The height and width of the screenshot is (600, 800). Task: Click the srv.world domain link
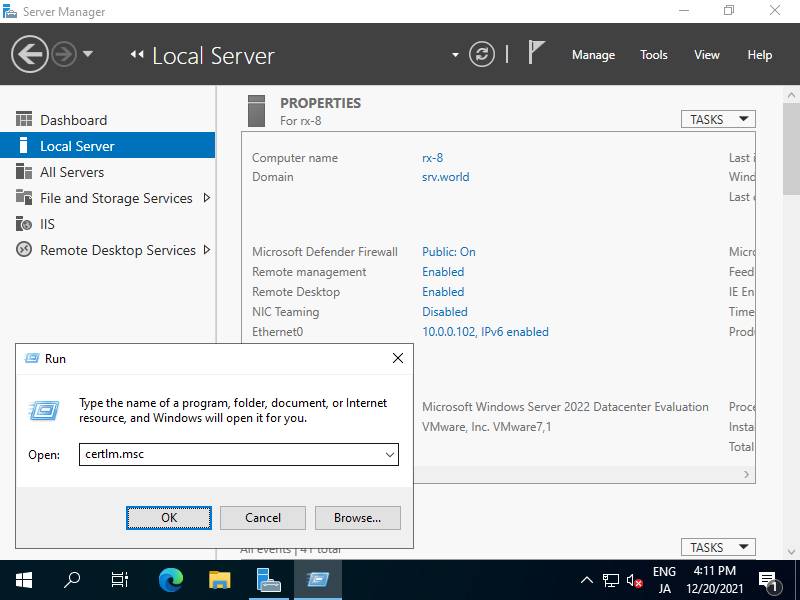445,177
